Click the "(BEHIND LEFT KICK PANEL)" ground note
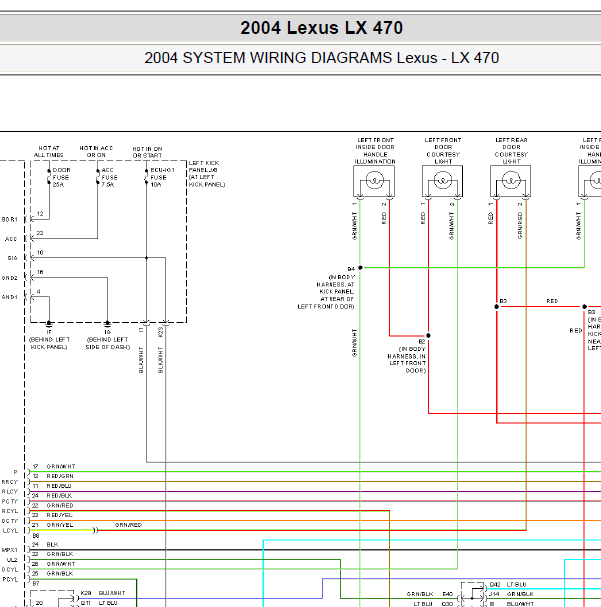 click(x=49, y=343)
